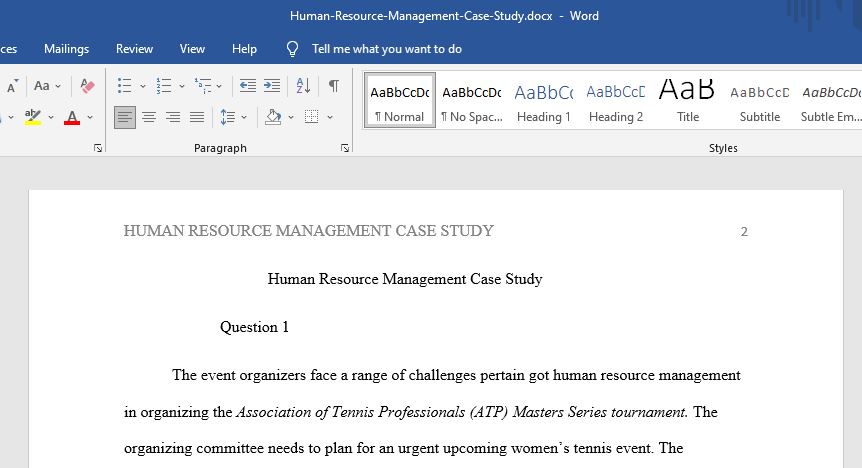Viewport: 862px width, 468px height.
Task: Click the Change Case Aa icon
Action: coord(42,86)
